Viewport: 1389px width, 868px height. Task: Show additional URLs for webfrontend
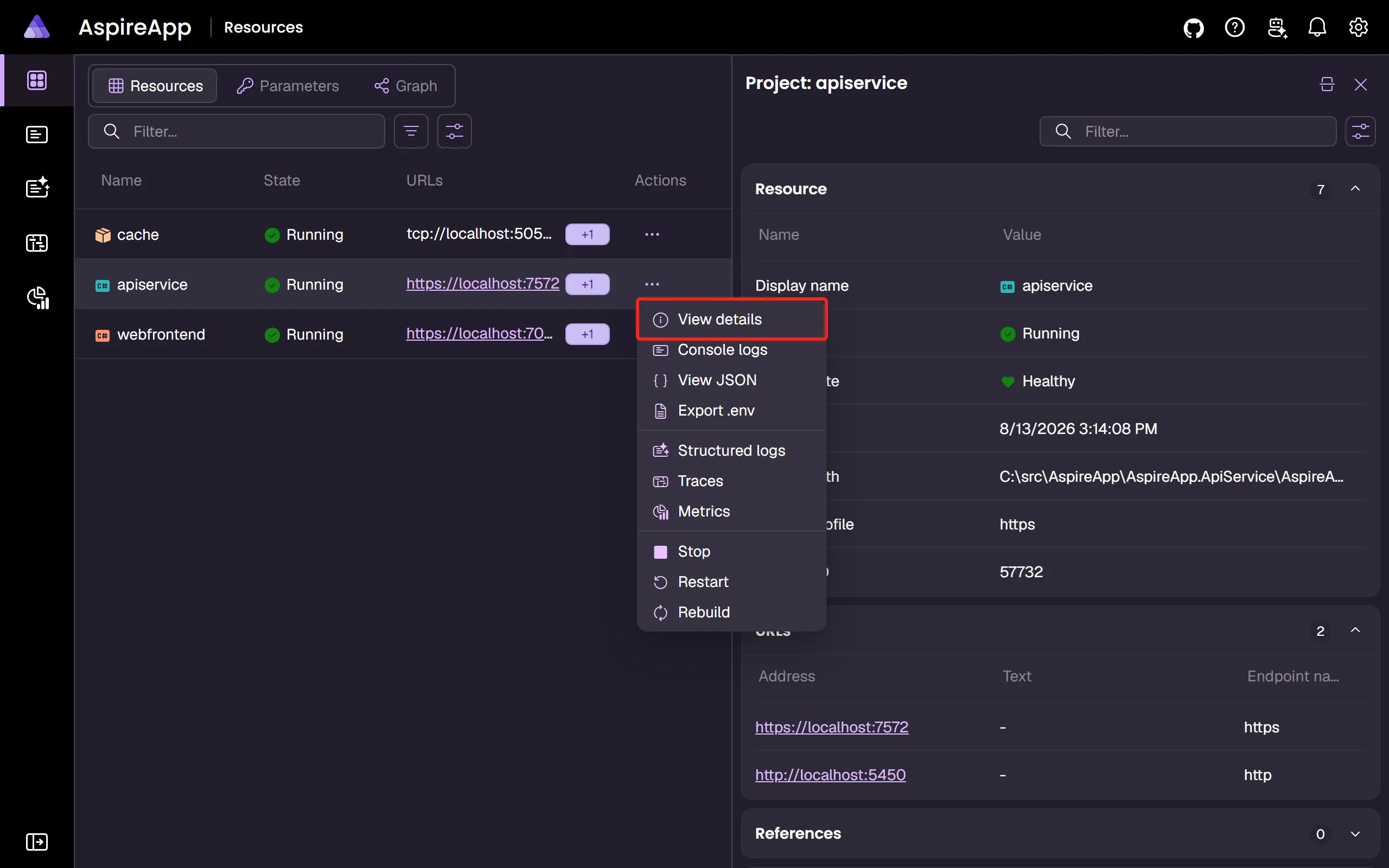587,334
